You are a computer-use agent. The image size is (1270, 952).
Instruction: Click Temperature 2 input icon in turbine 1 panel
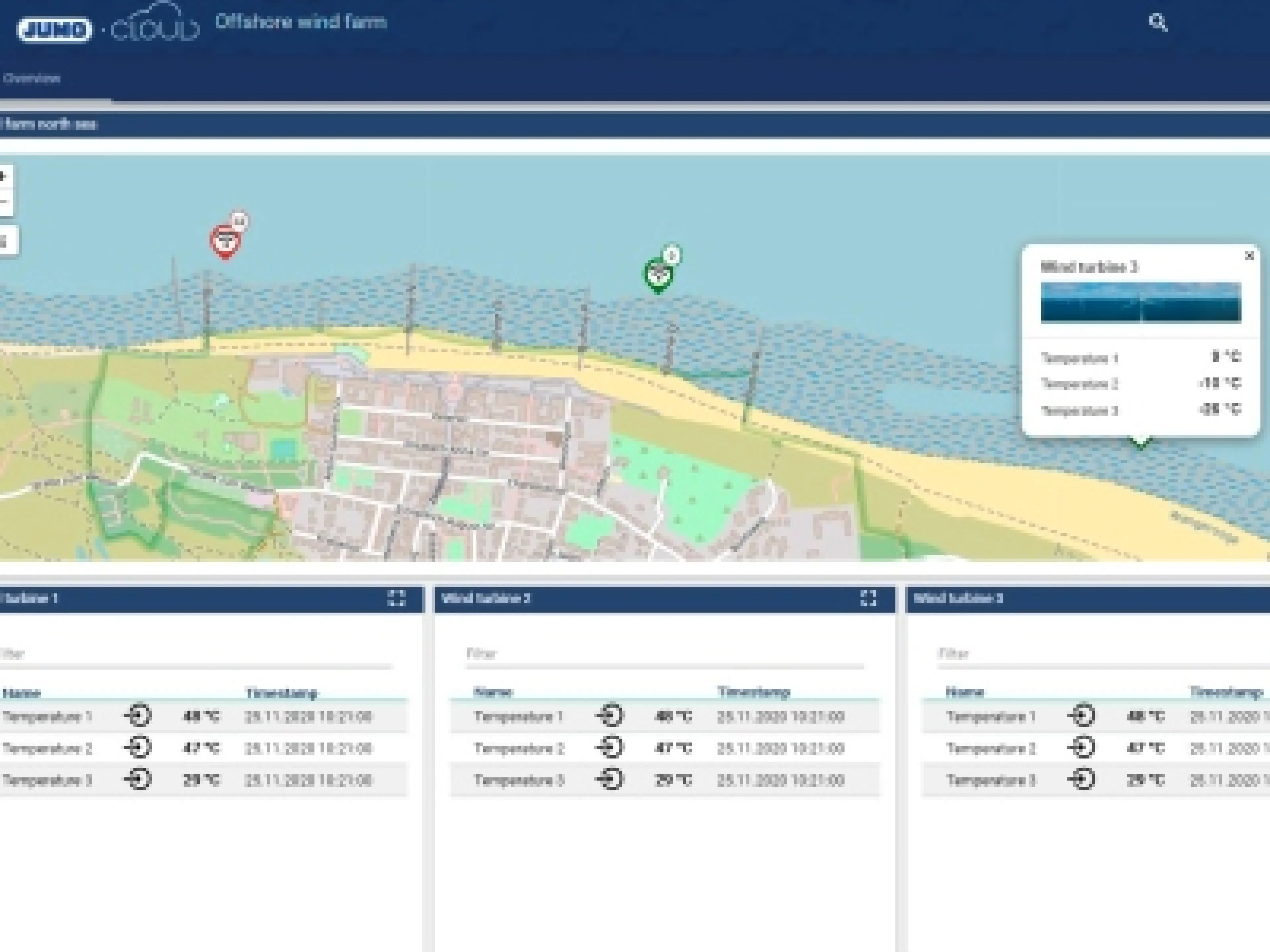coord(138,748)
